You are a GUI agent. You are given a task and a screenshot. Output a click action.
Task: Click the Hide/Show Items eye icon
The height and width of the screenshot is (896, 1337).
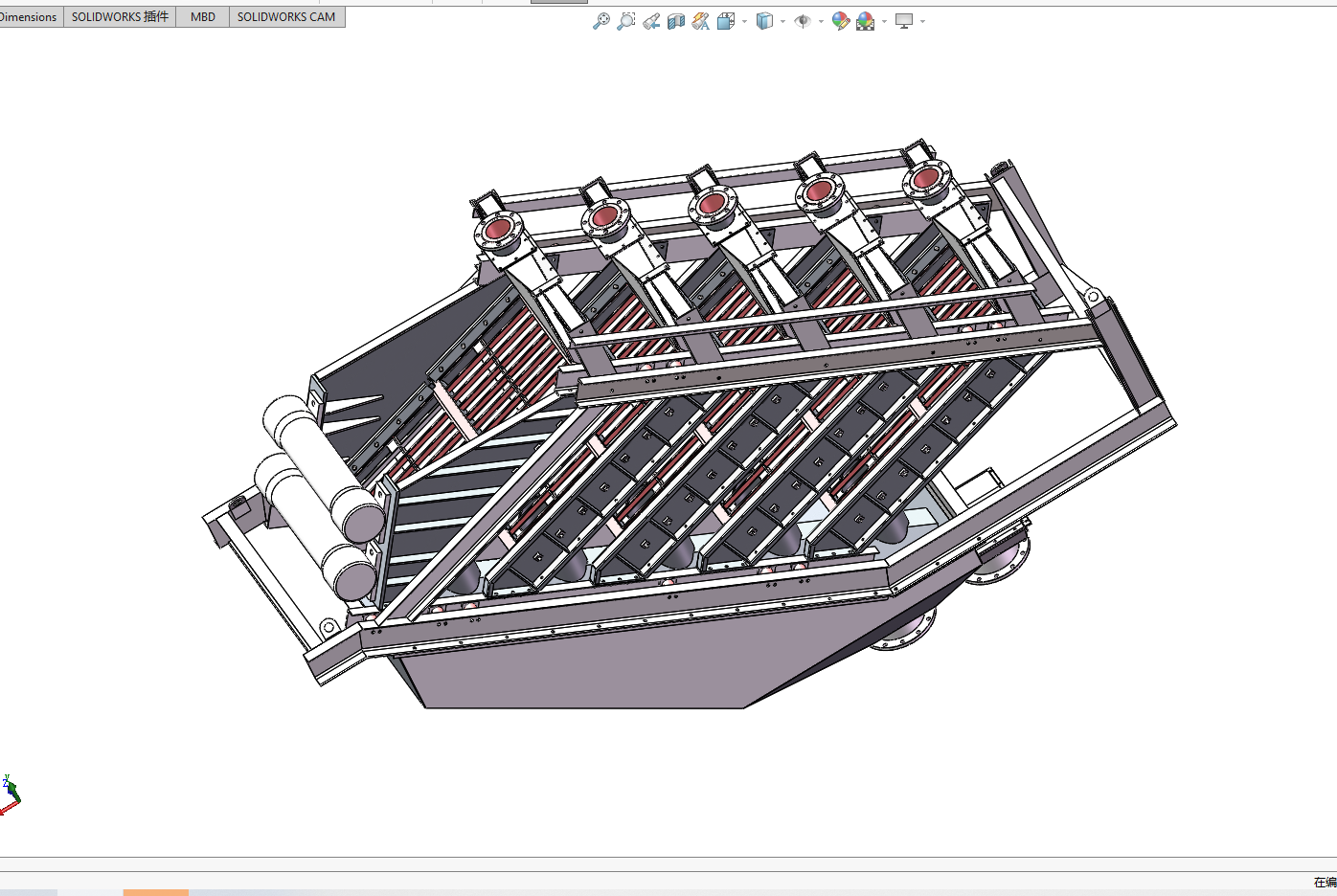pos(803,21)
